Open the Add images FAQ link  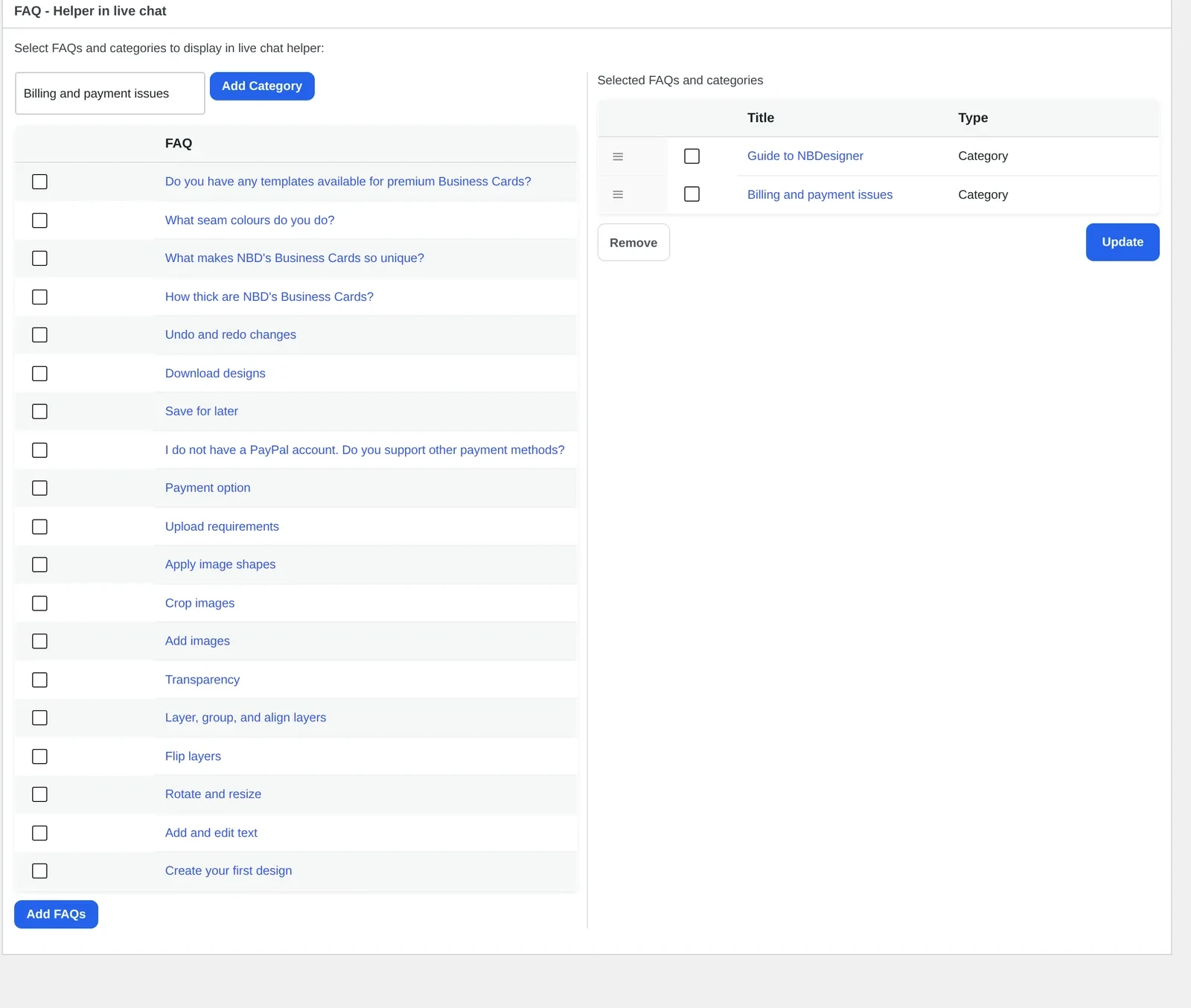coord(197,642)
